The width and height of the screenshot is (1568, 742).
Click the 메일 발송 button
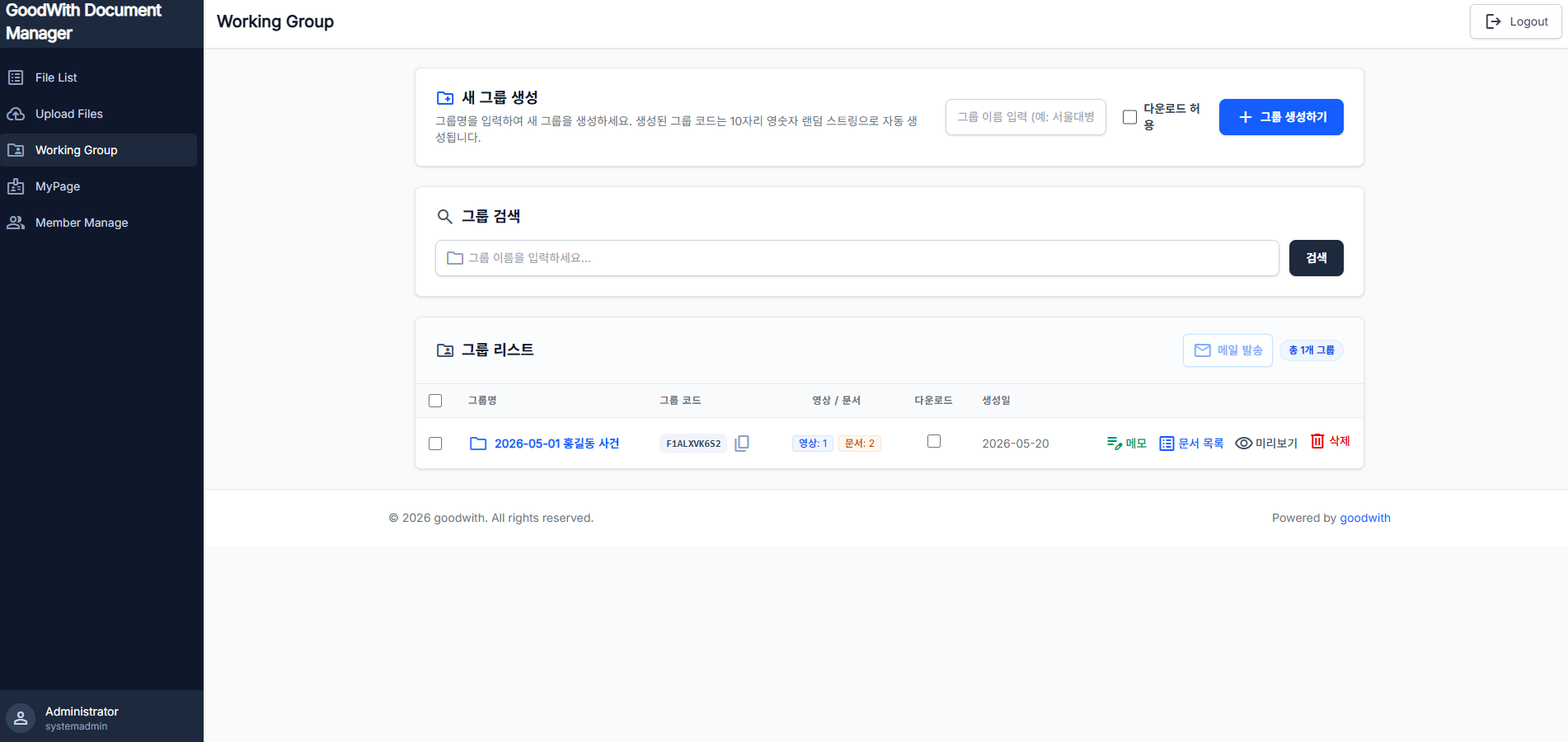tap(1228, 350)
